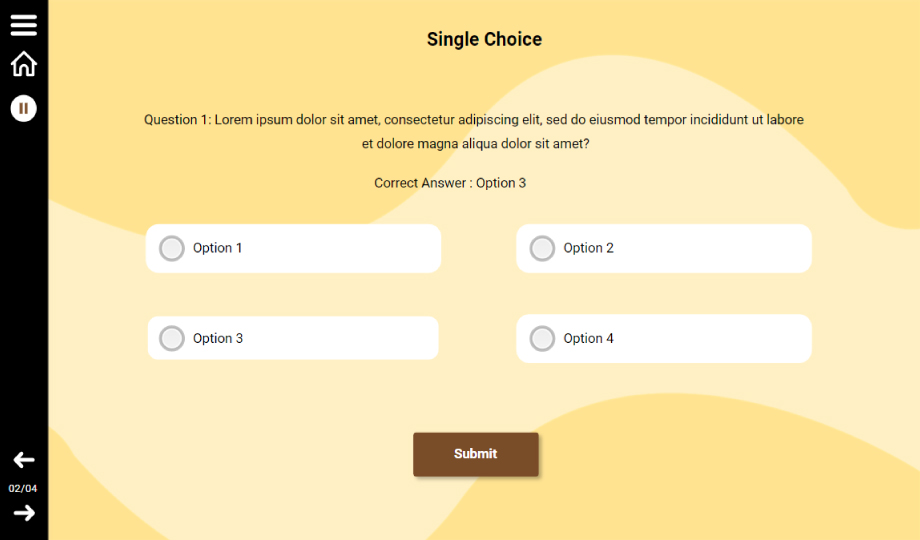Click the 02/04 page counter

(24, 489)
